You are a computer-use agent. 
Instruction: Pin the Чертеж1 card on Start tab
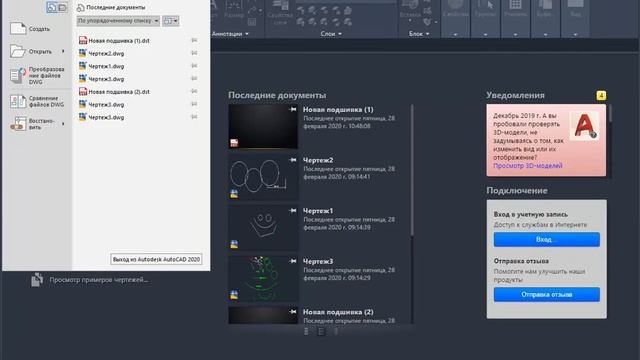pyautogui.click(x=293, y=211)
